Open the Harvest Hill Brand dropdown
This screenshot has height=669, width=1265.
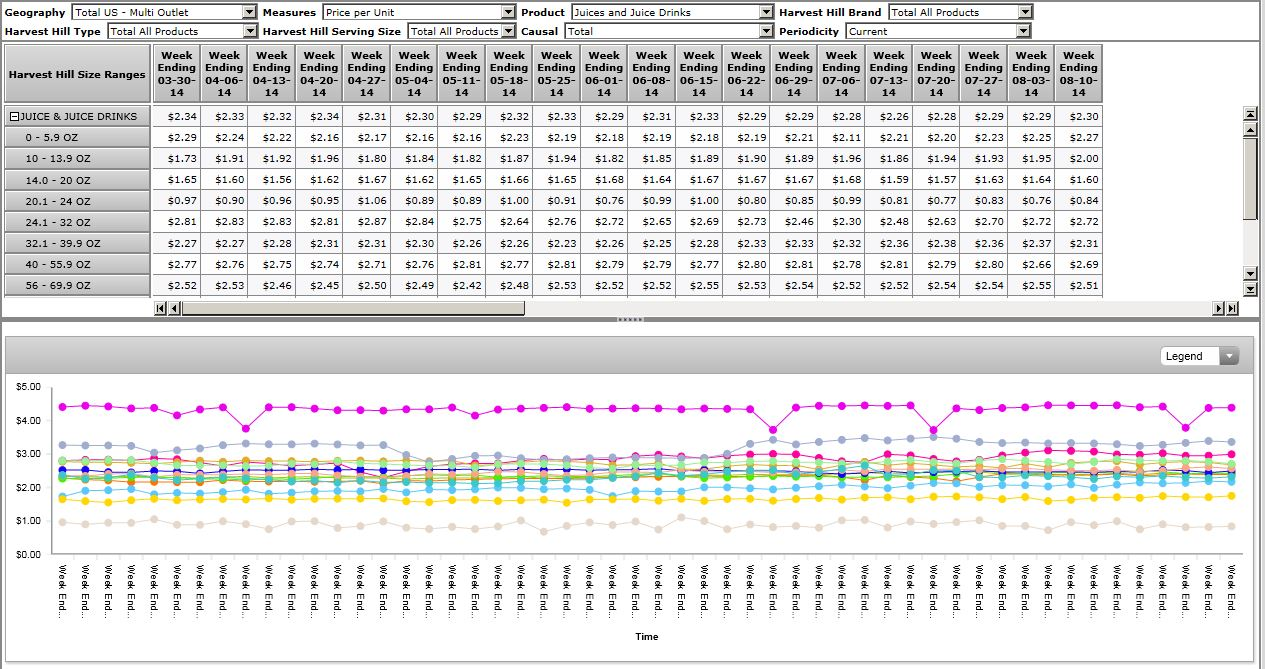click(x=1025, y=12)
